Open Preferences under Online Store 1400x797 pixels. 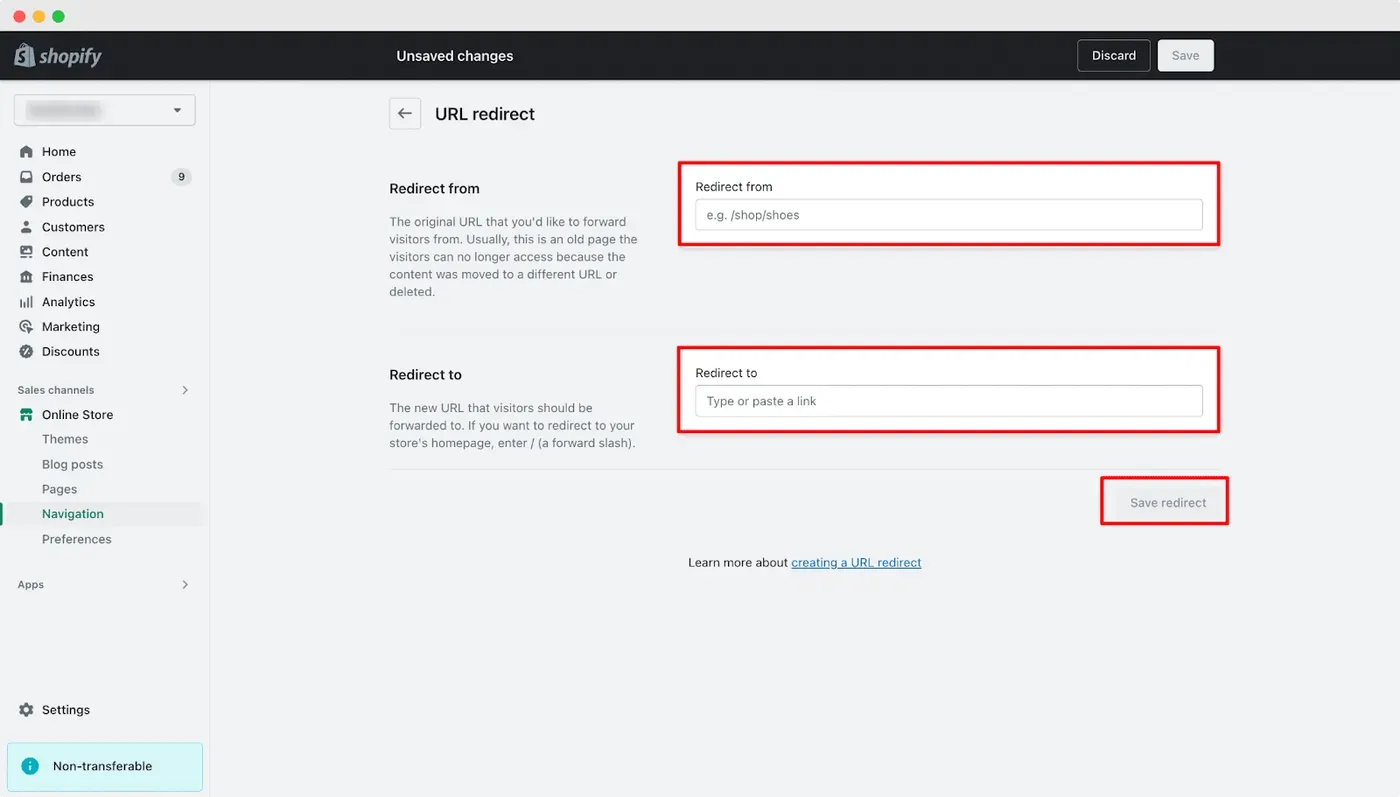(x=77, y=539)
